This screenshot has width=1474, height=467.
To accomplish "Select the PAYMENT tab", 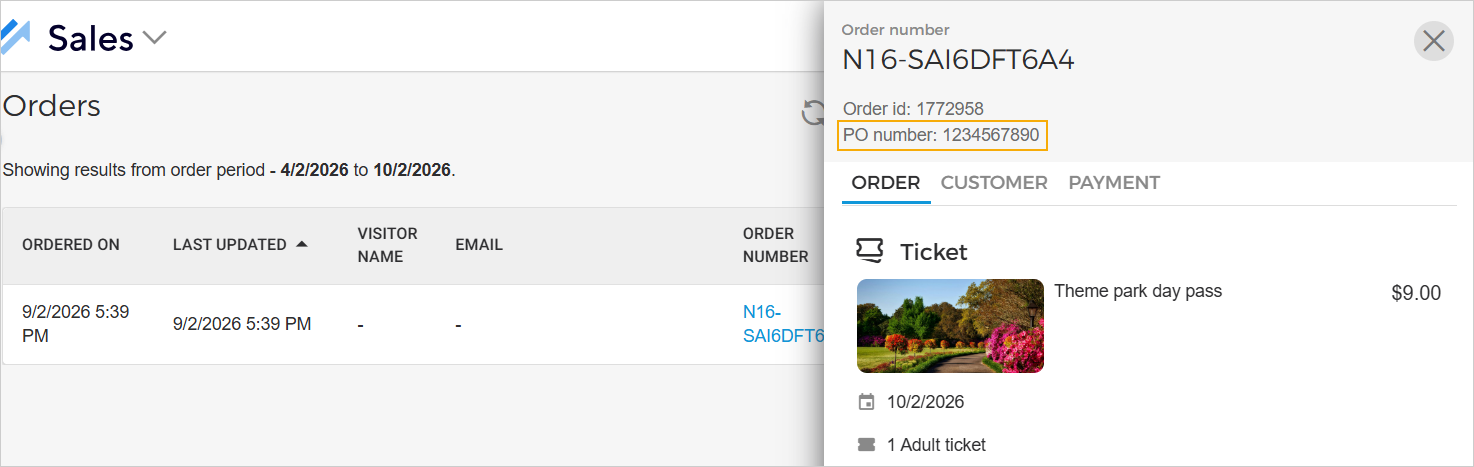I will click(x=1114, y=183).
